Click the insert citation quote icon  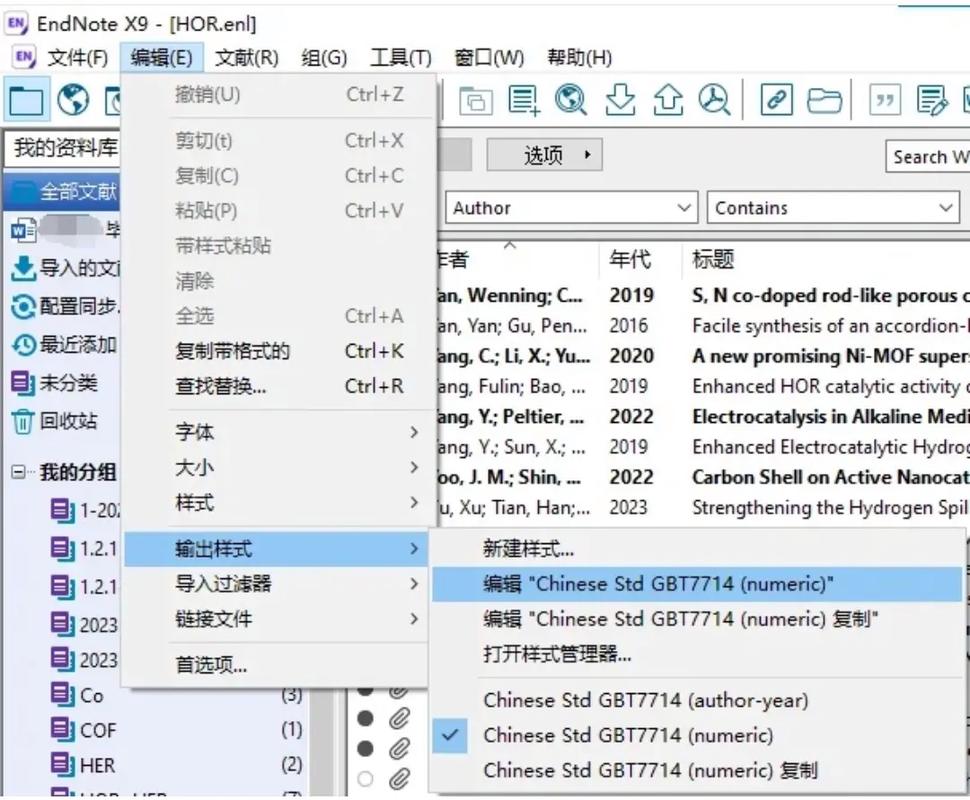click(x=885, y=100)
